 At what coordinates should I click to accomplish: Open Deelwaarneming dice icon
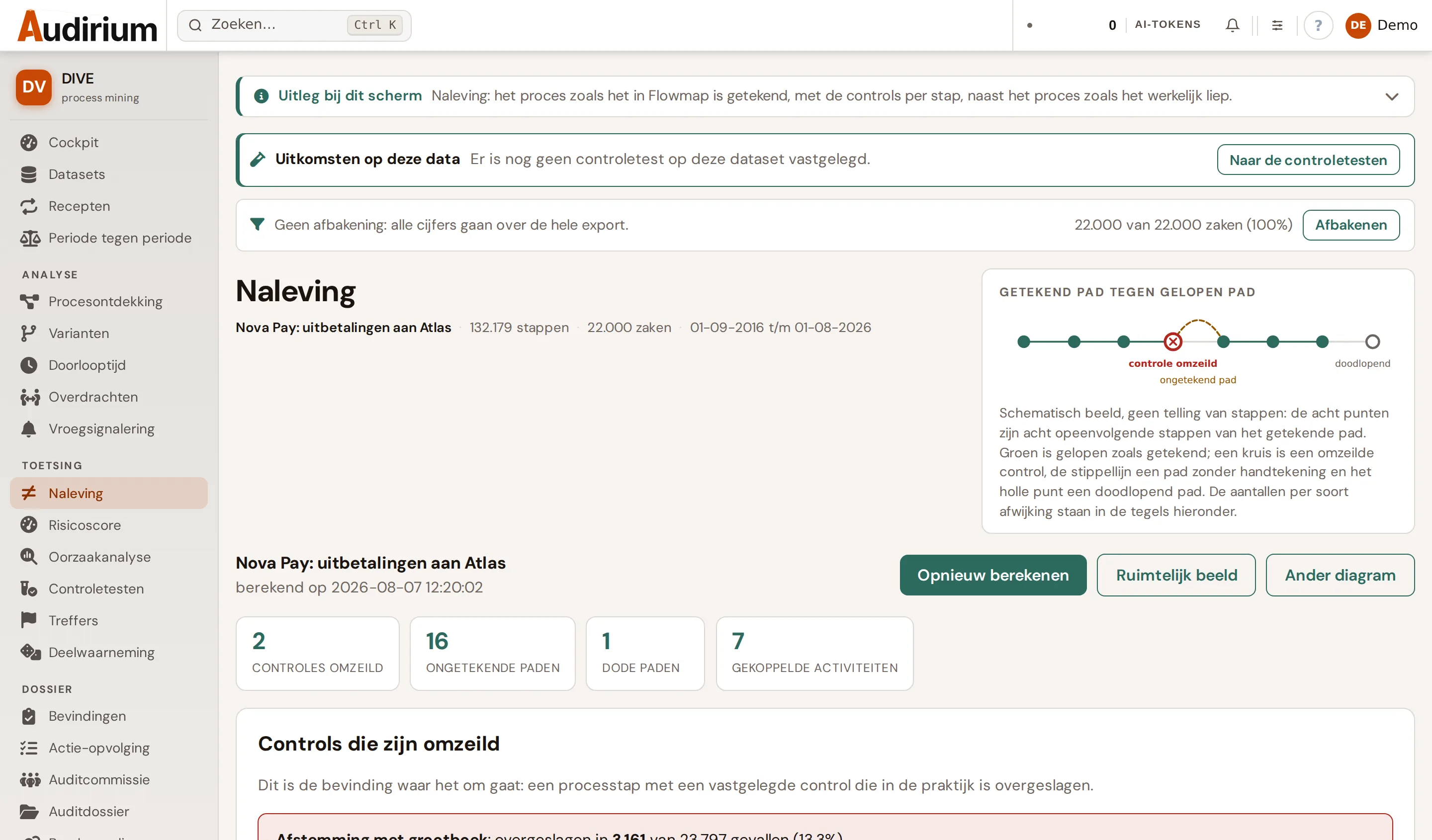coord(30,652)
